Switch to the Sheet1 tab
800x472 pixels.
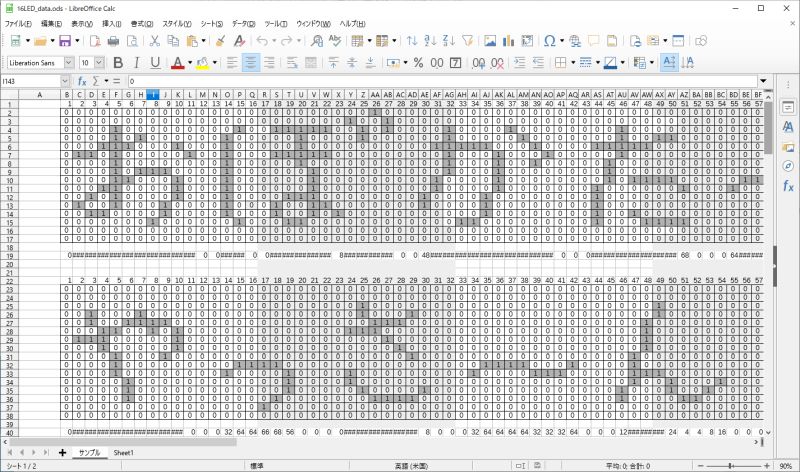coord(123,453)
